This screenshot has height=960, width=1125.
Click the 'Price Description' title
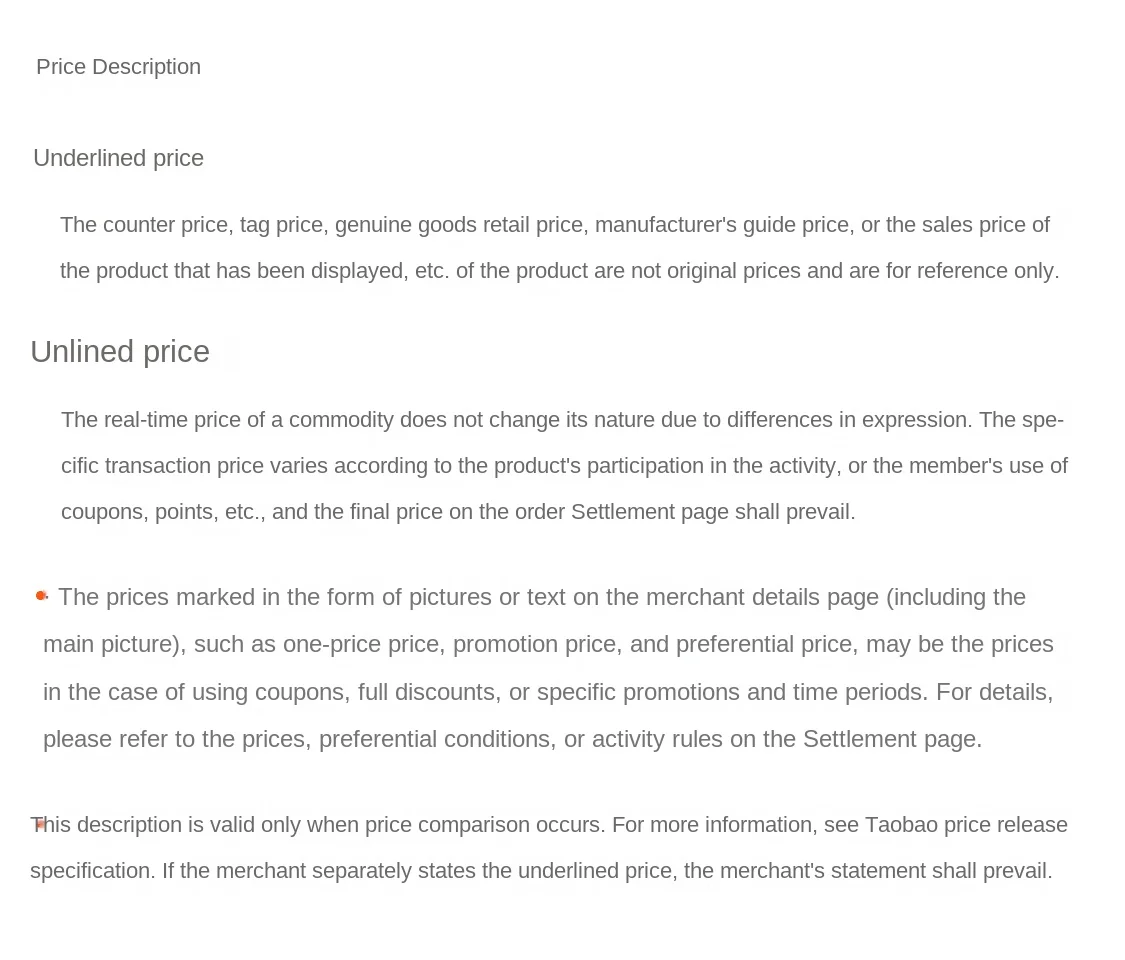[118, 67]
